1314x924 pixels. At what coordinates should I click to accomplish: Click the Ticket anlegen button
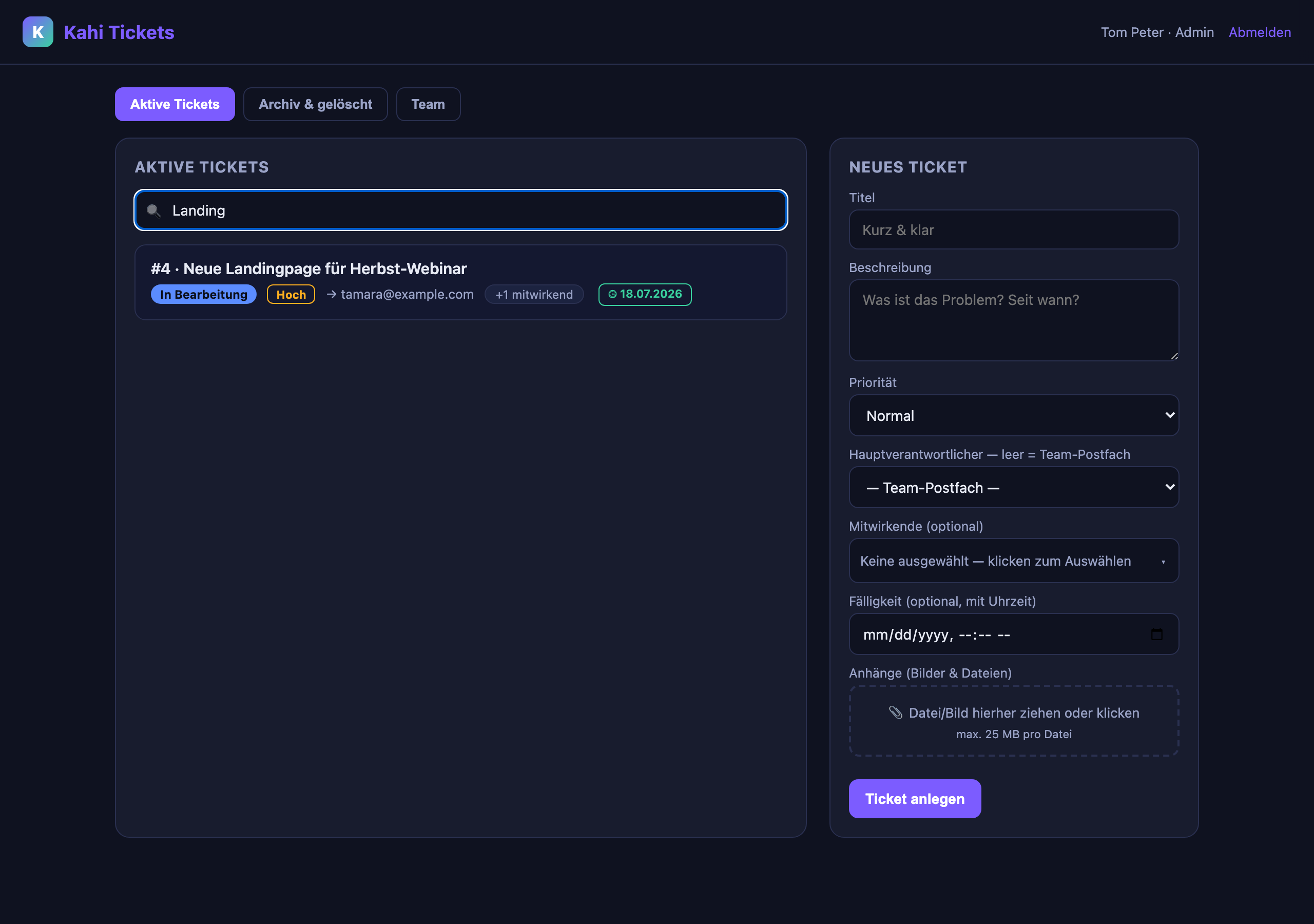915,799
